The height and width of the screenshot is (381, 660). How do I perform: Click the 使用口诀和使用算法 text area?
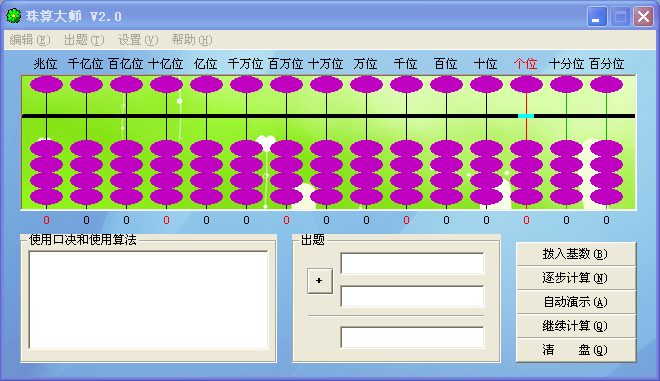tap(148, 300)
